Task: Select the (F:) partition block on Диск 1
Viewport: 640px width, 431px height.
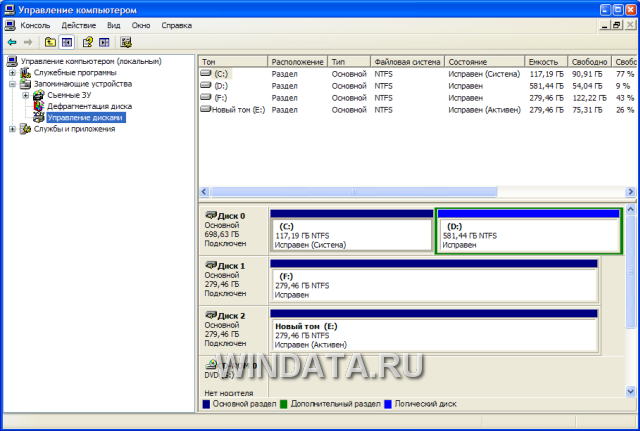Action: (x=434, y=281)
